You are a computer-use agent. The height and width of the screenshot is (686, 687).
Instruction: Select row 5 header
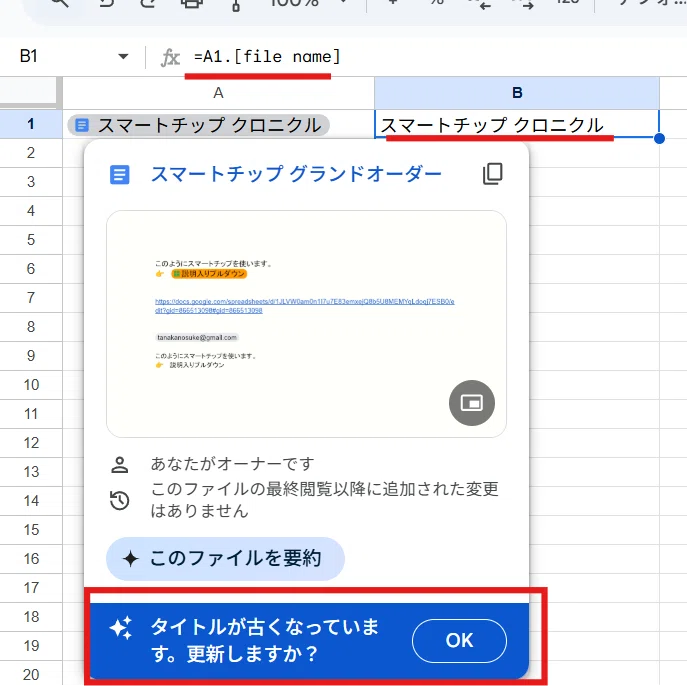pos(31,240)
